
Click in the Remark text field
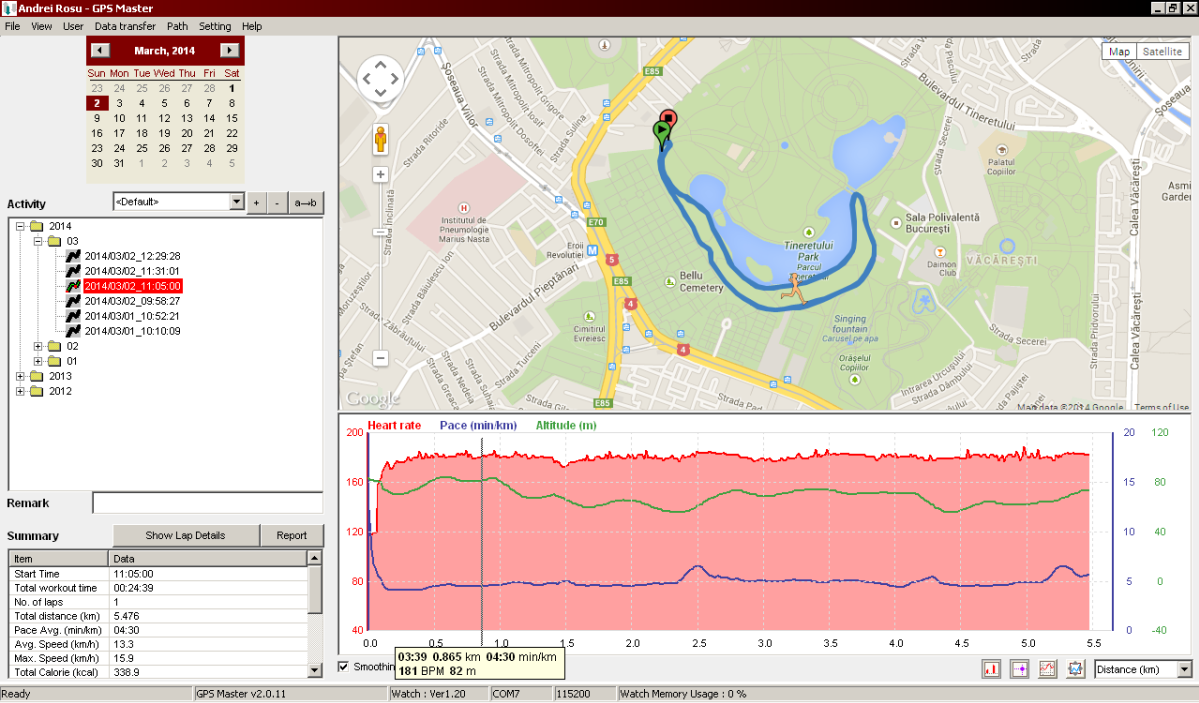[207, 503]
